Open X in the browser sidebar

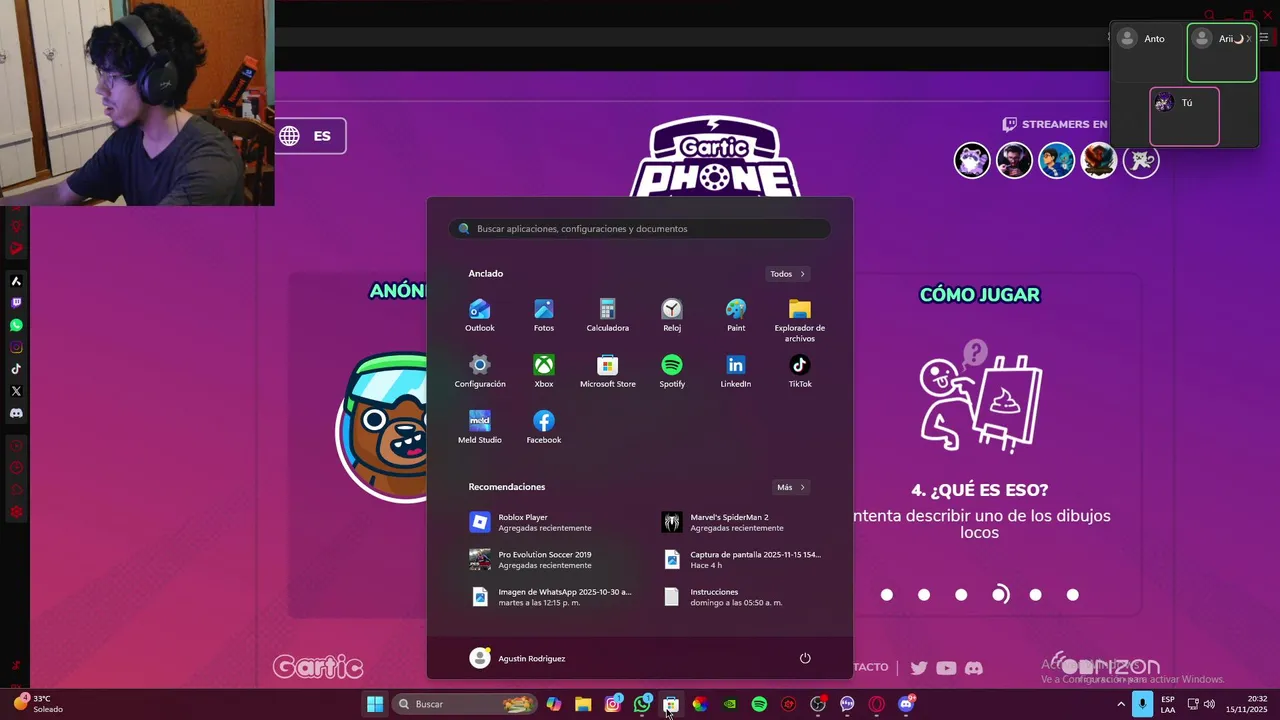tap(16, 391)
